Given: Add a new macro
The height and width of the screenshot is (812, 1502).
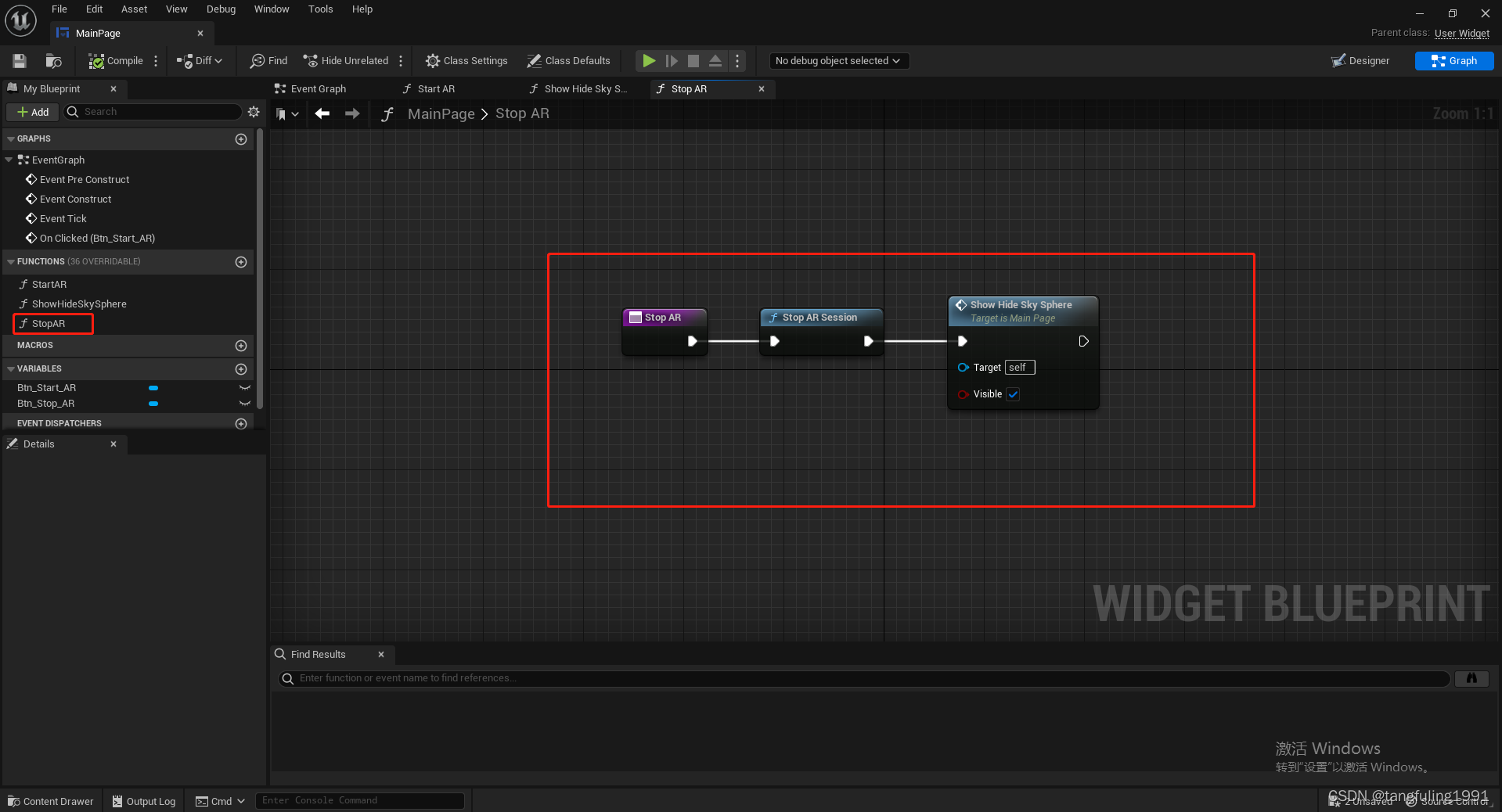Looking at the screenshot, I should (241, 346).
